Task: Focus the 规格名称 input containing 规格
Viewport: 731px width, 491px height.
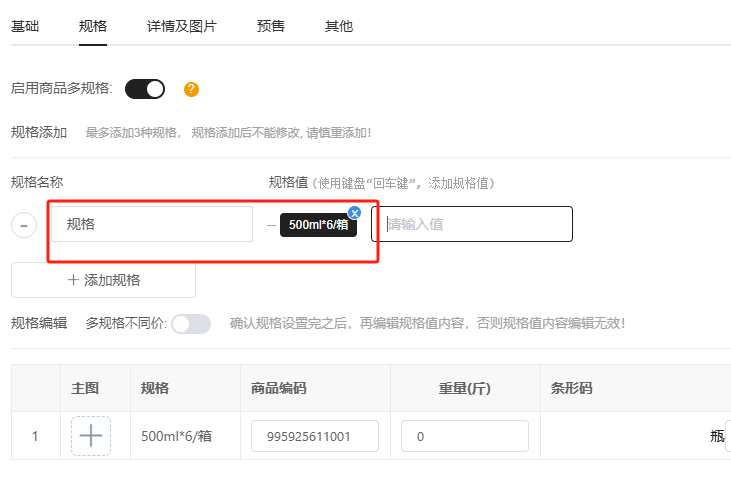Action: 152,224
